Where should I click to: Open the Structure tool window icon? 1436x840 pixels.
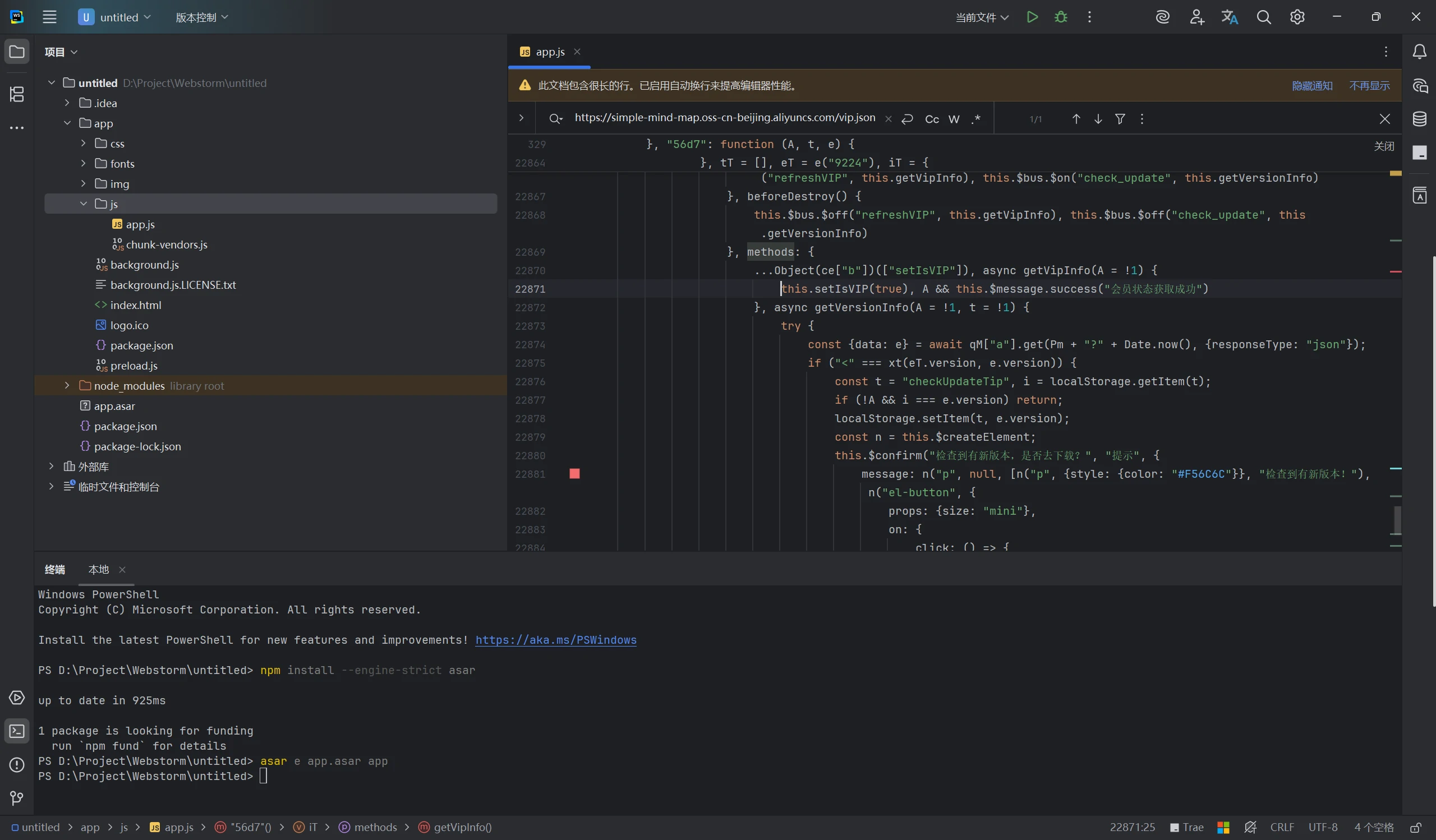point(16,94)
